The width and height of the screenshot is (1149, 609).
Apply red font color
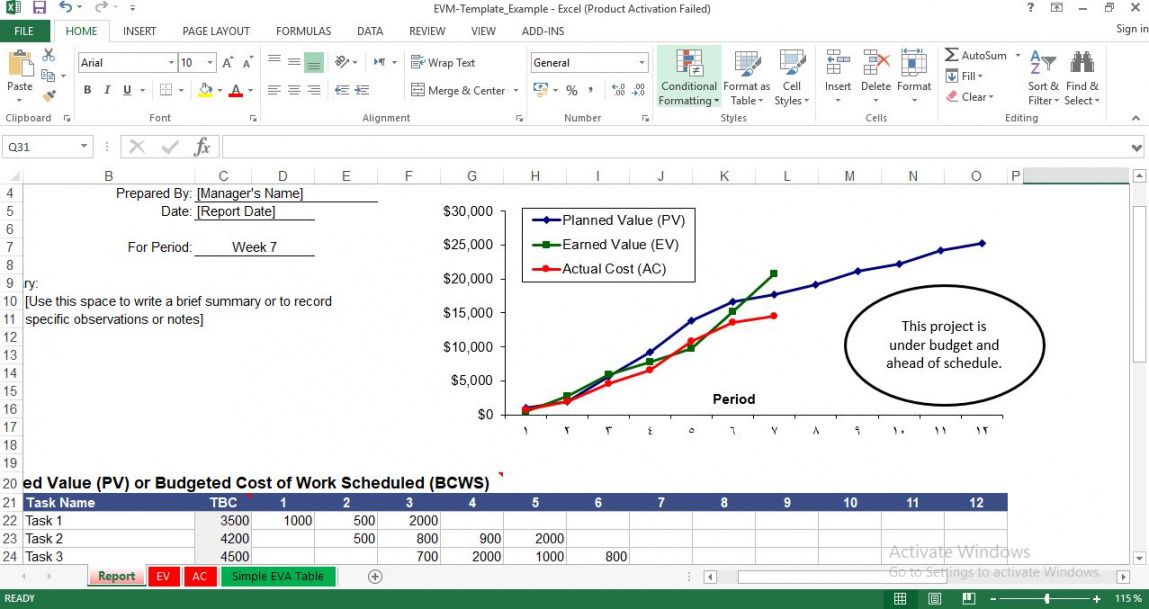click(235, 90)
